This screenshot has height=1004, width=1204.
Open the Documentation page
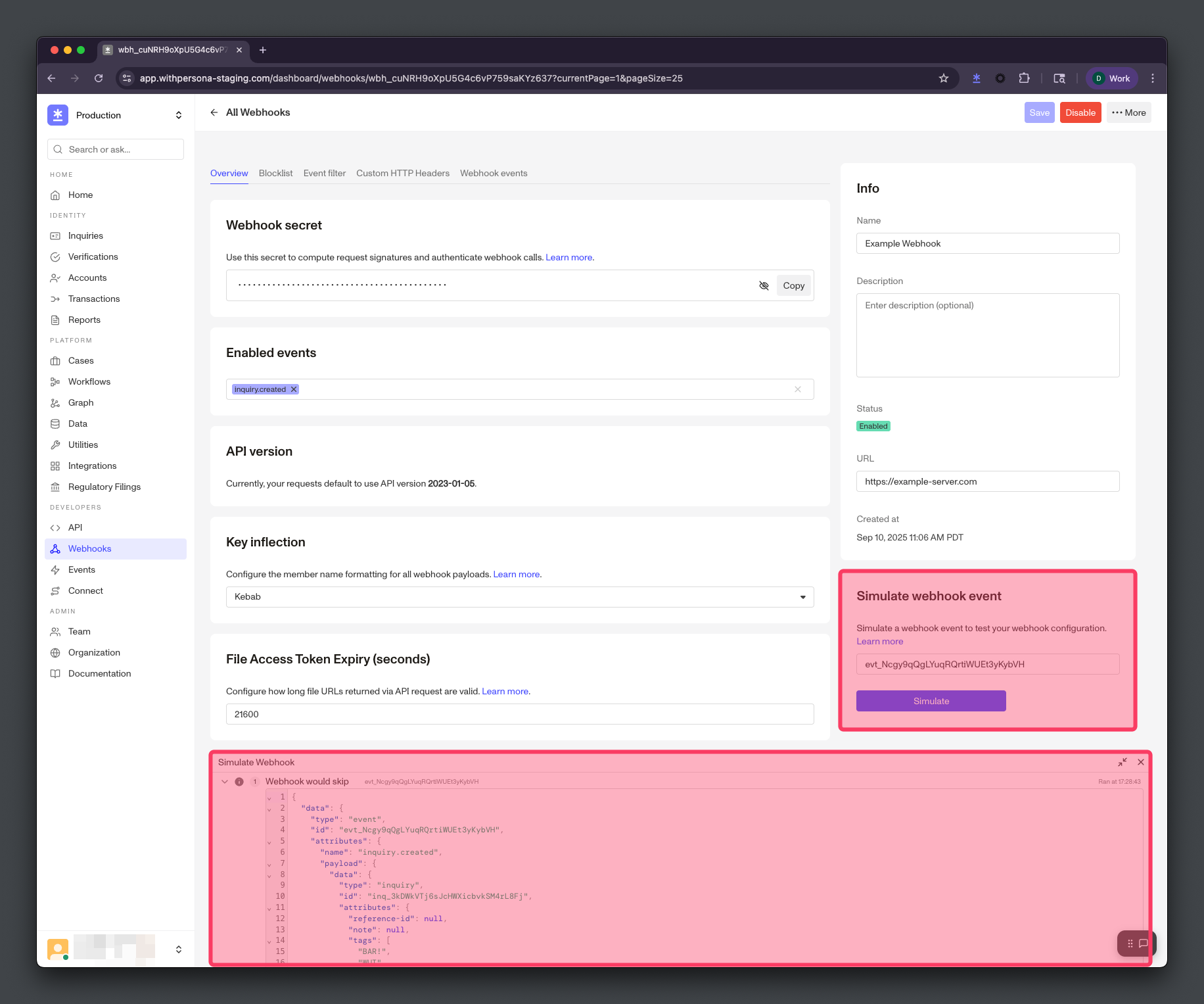pyautogui.click(x=99, y=673)
